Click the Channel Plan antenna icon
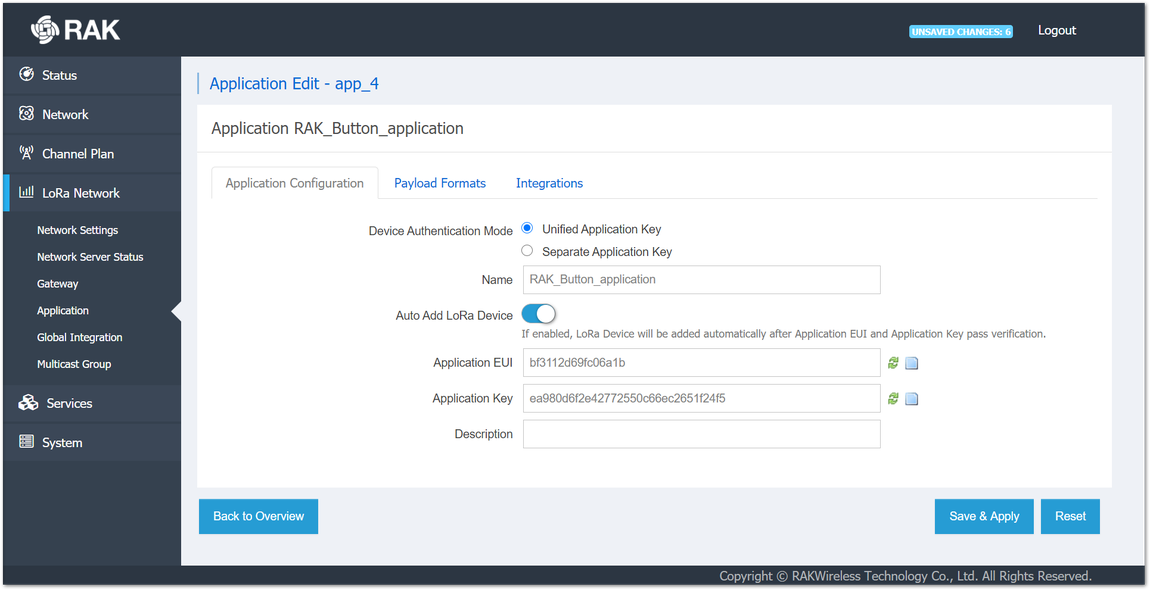Viewport: 1150px width, 590px height. pyautogui.click(x=26, y=153)
